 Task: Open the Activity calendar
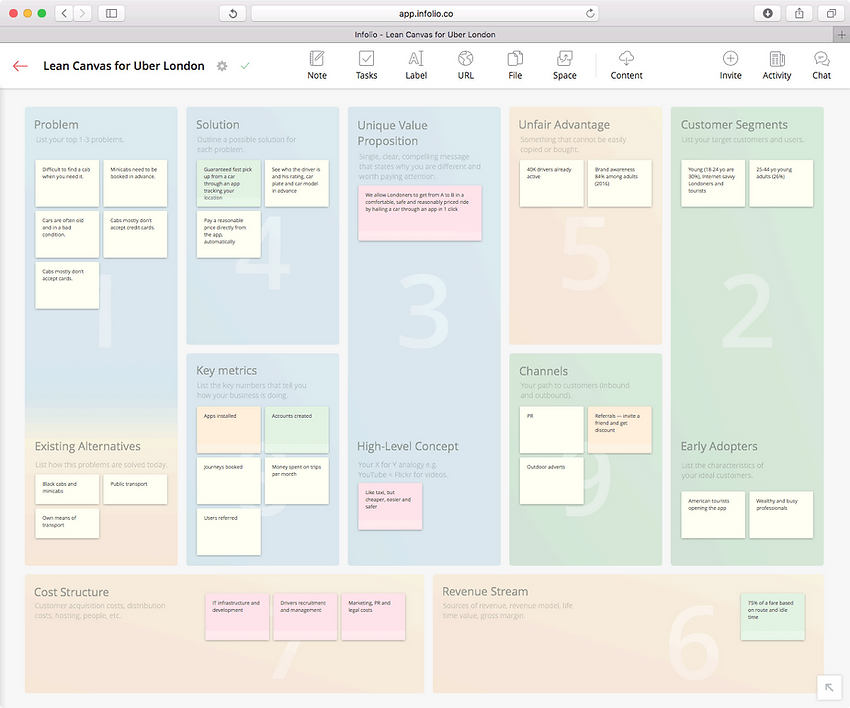click(x=777, y=65)
